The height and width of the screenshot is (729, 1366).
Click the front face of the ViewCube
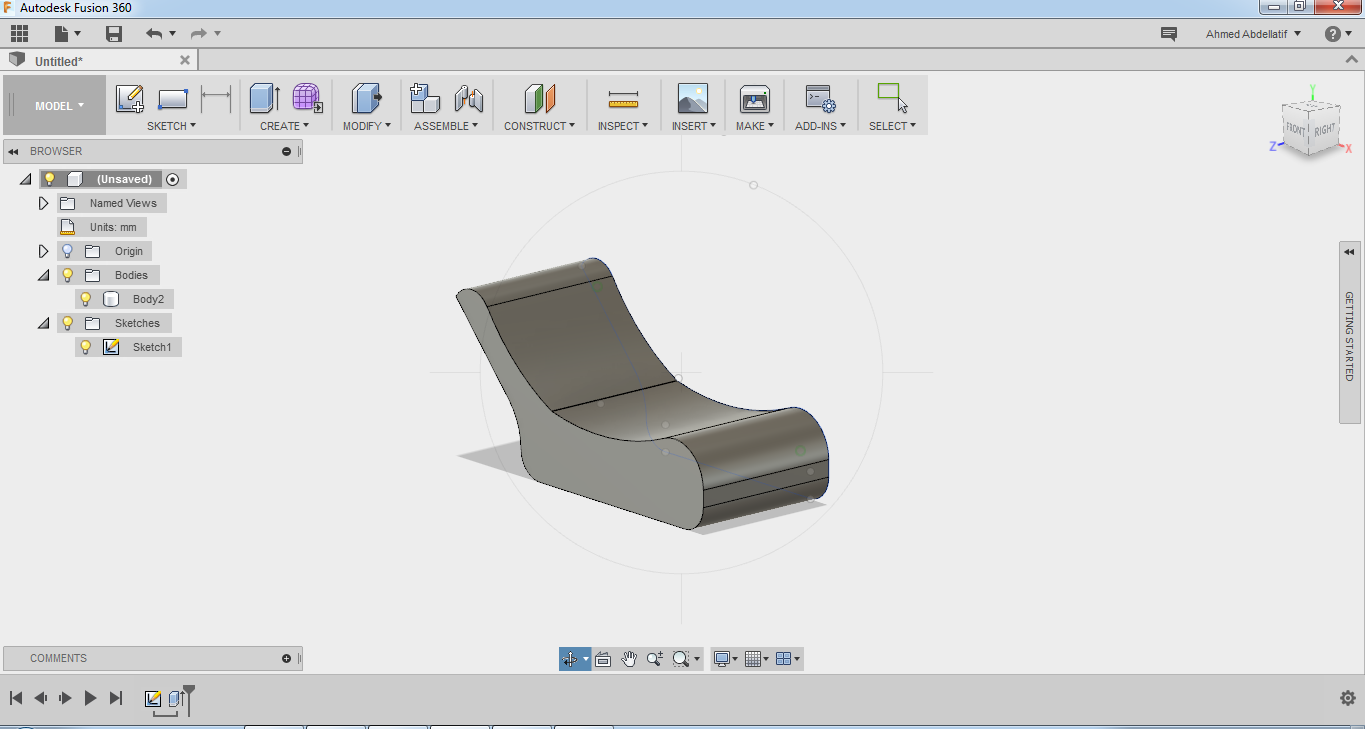click(1296, 130)
